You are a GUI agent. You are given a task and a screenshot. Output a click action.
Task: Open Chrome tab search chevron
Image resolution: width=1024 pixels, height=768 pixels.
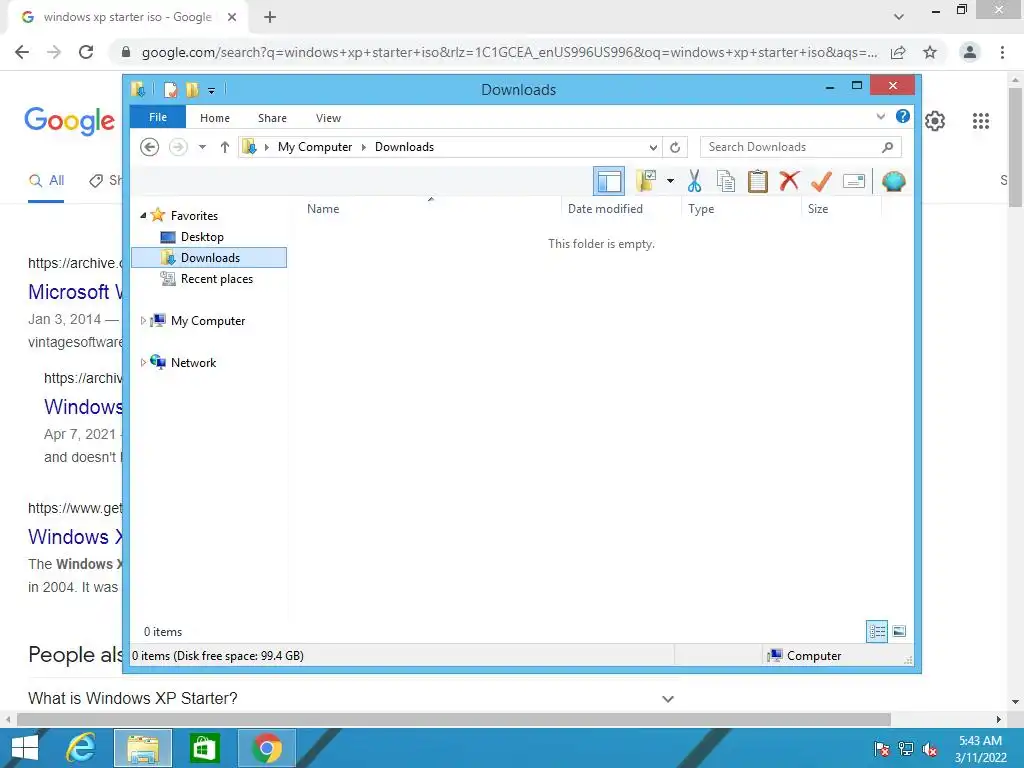click(899, 17)
